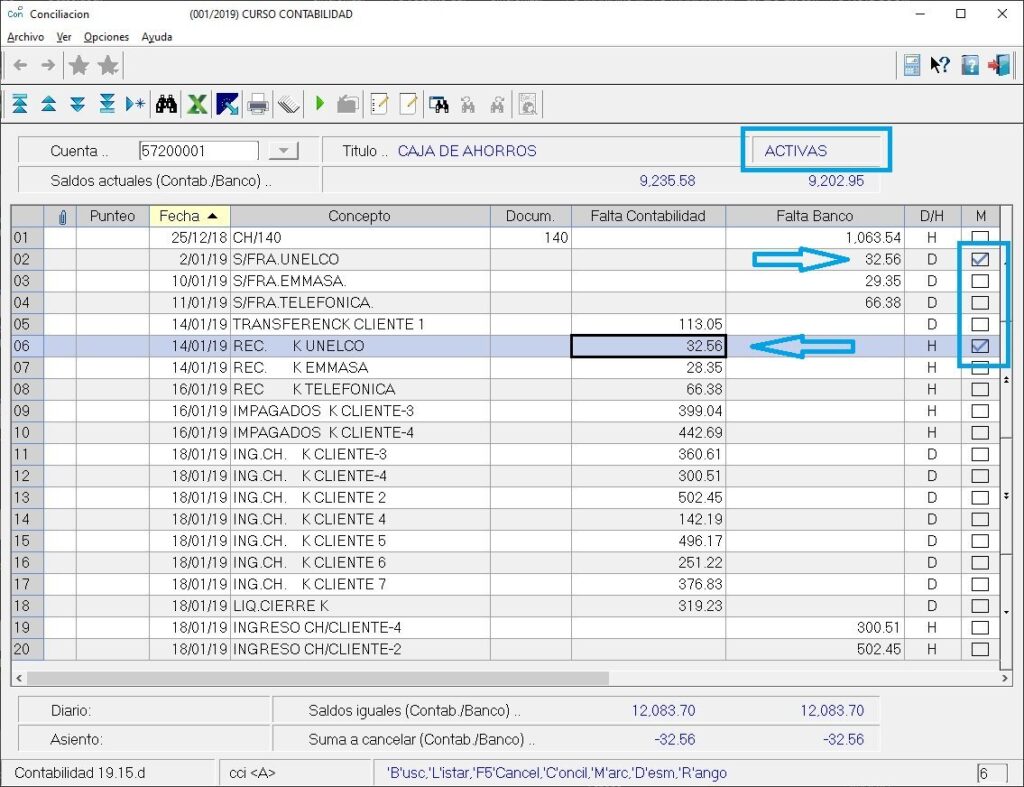The height and width of the screenshot is (787, 1024).
Task: Click the document number 140 cell
Action: pos(530,238)
